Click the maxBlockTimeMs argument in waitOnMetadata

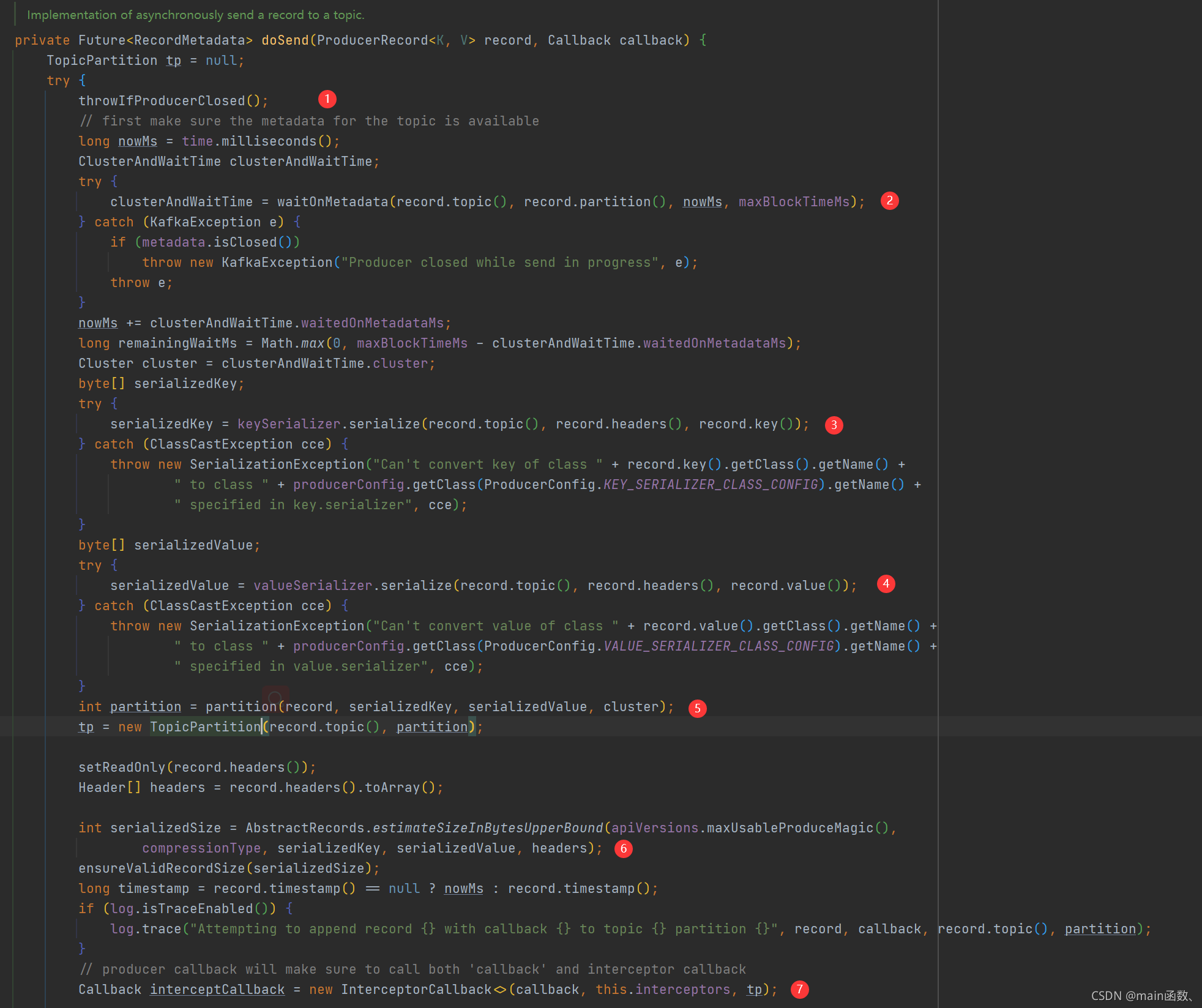tap(794, 202)
